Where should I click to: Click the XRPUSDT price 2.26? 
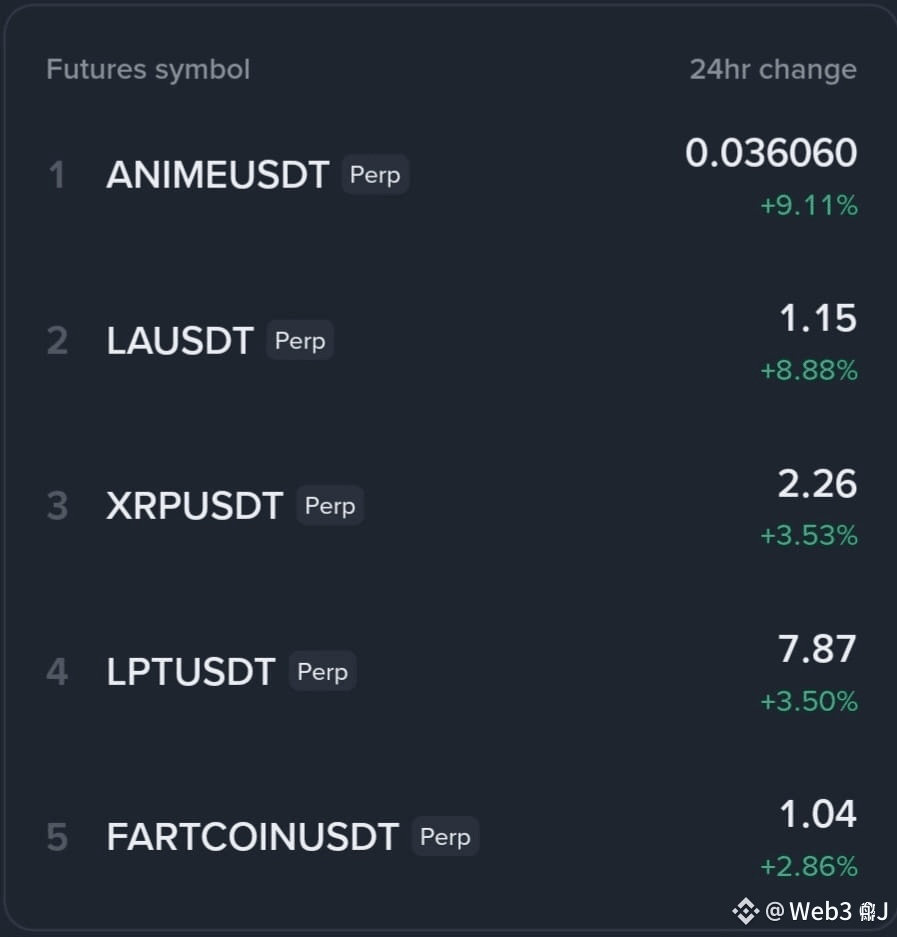click(x=818, y=484)
